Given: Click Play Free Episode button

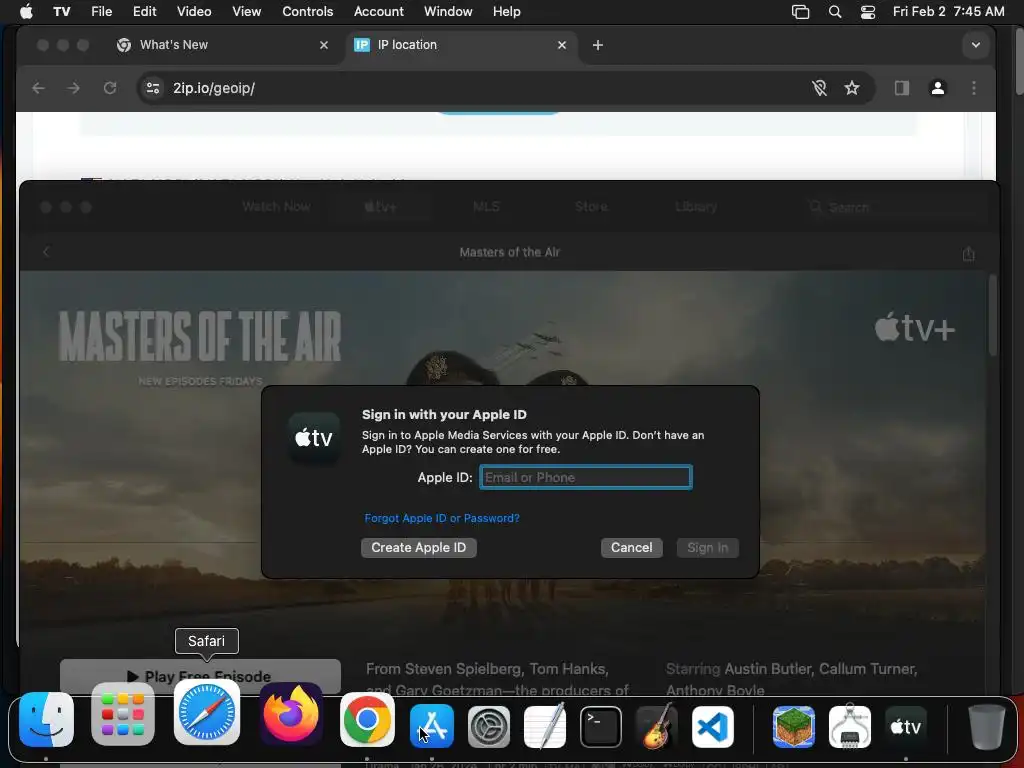Looking at the screenshot, I should 200,677.
